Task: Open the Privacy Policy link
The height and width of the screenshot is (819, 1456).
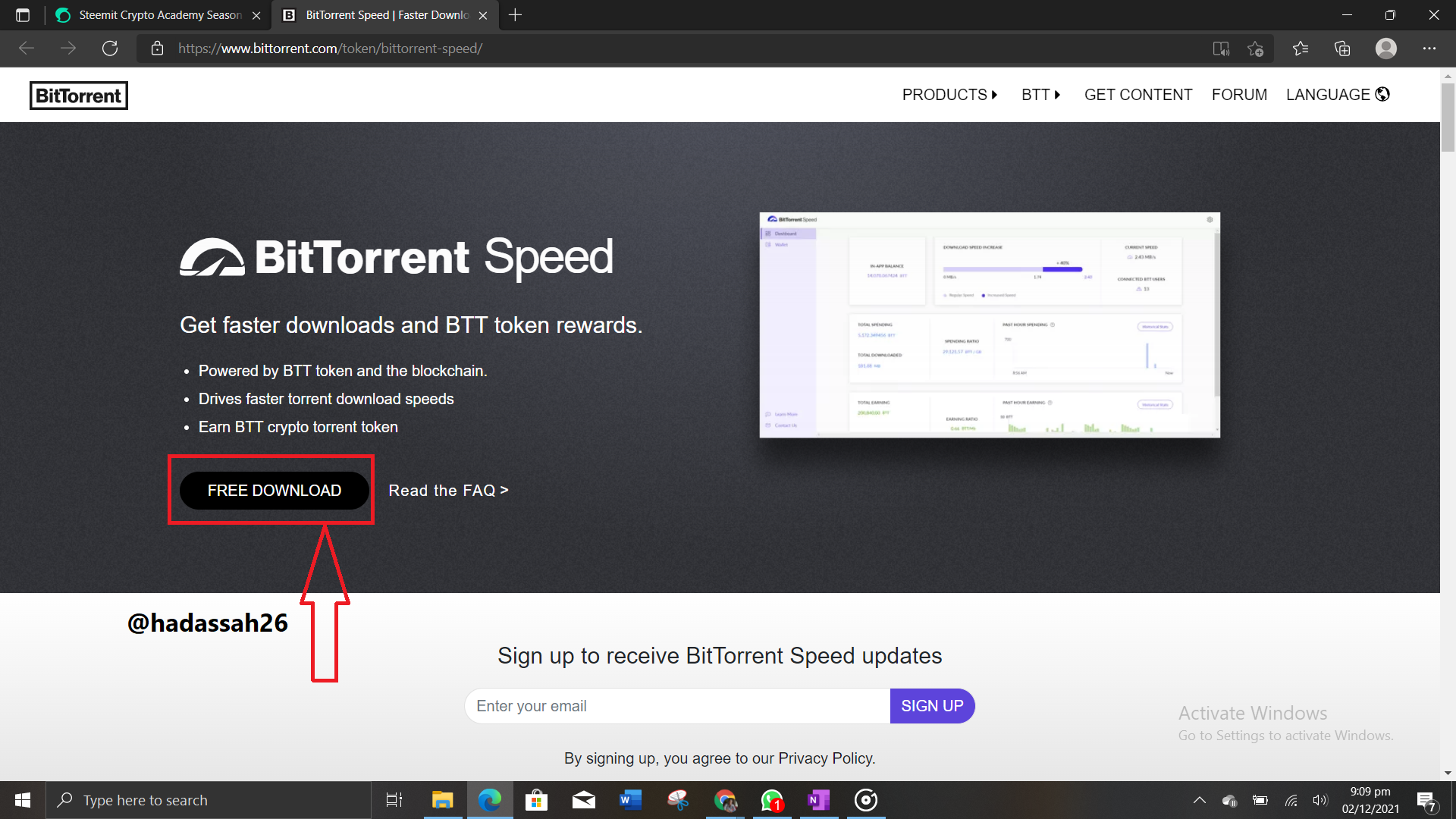Action: pos(826,758)
